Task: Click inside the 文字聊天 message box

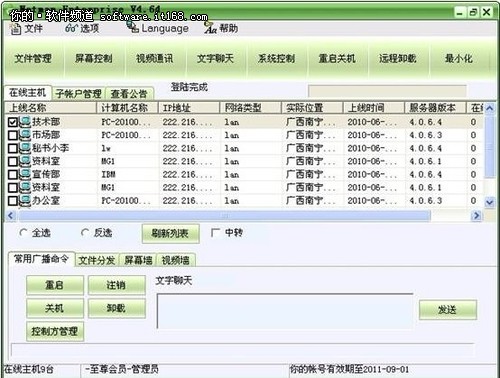Action: 285,311
